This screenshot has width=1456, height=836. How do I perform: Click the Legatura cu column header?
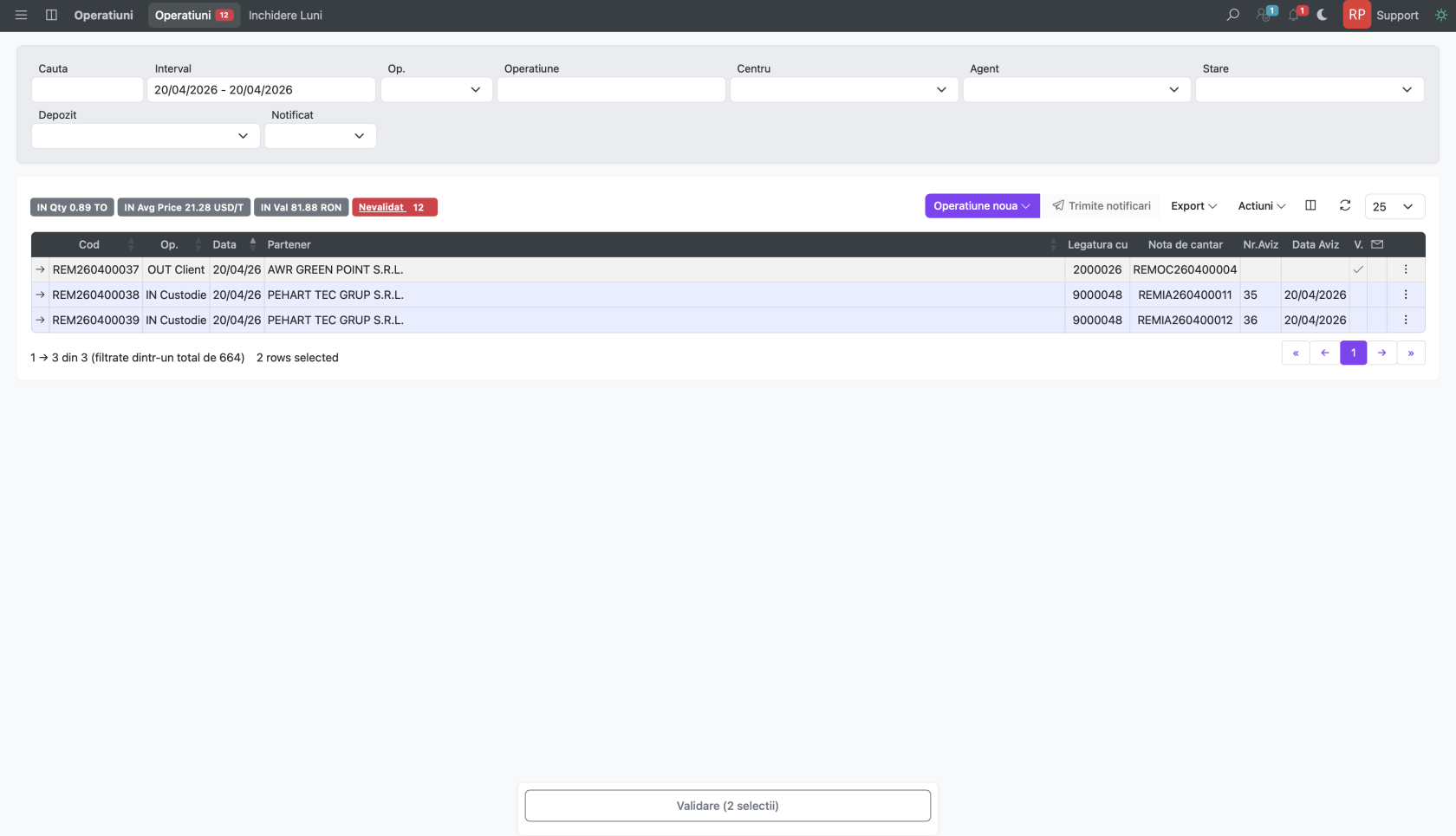coord(1097,244)
